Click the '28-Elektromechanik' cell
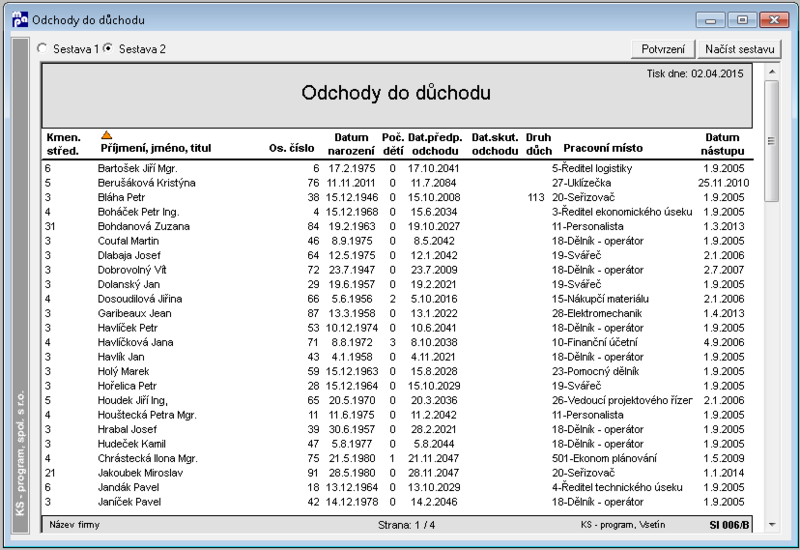Screen dimensions: 800x550 [x=596, y=313]
